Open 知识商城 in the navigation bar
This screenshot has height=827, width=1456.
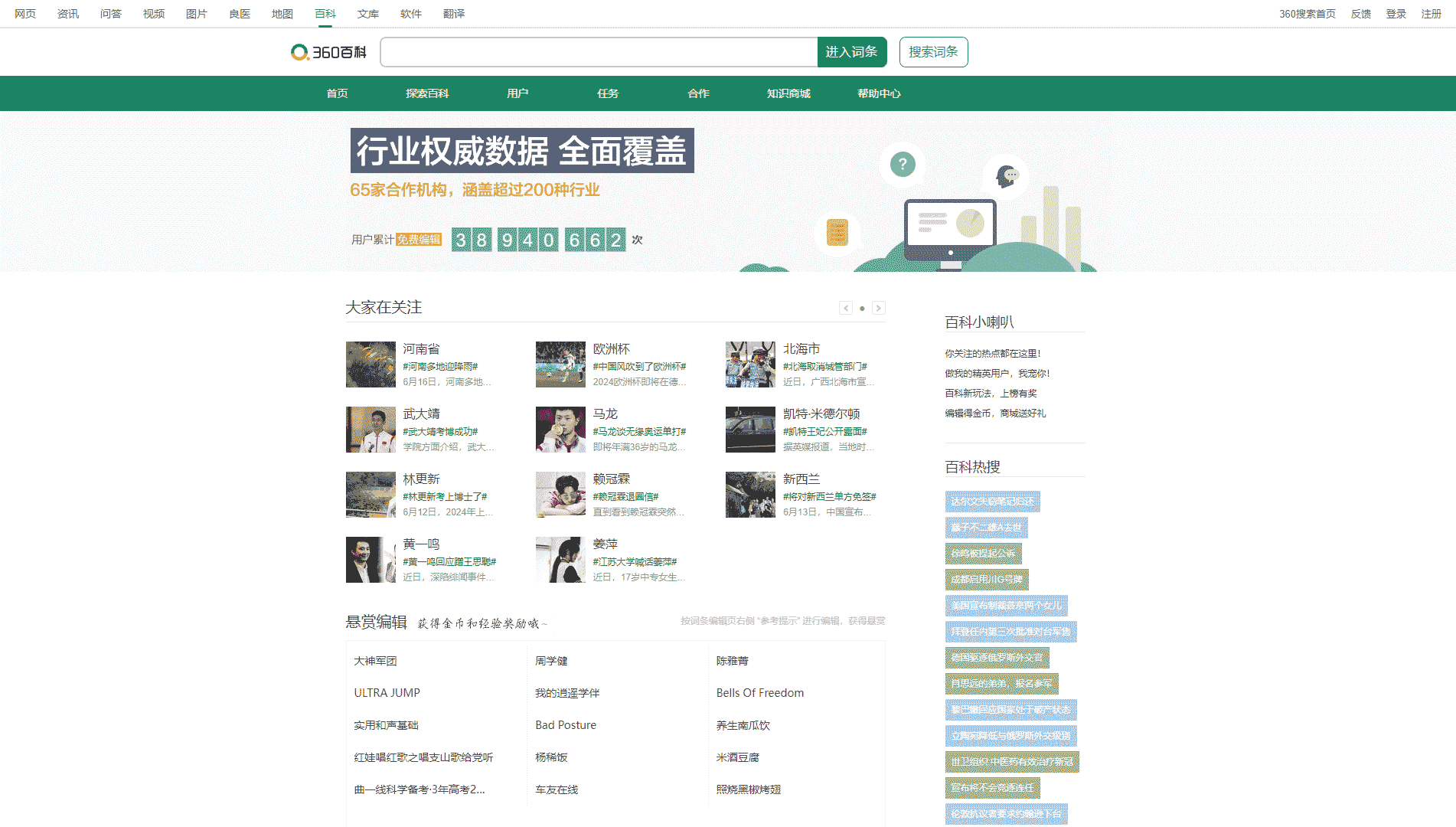point(789,93)
